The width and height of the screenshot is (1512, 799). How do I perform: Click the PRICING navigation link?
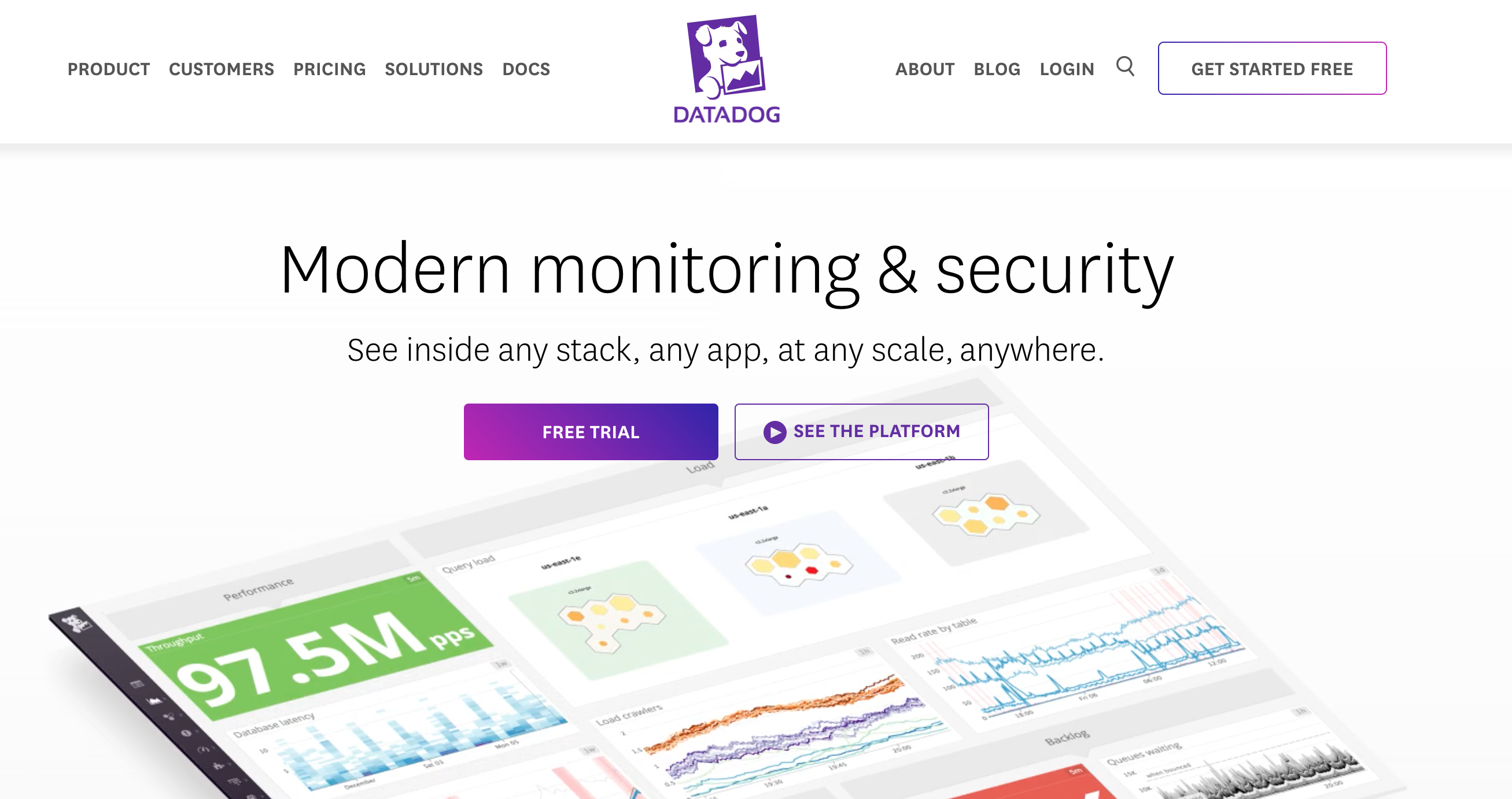tap(330, 68)
